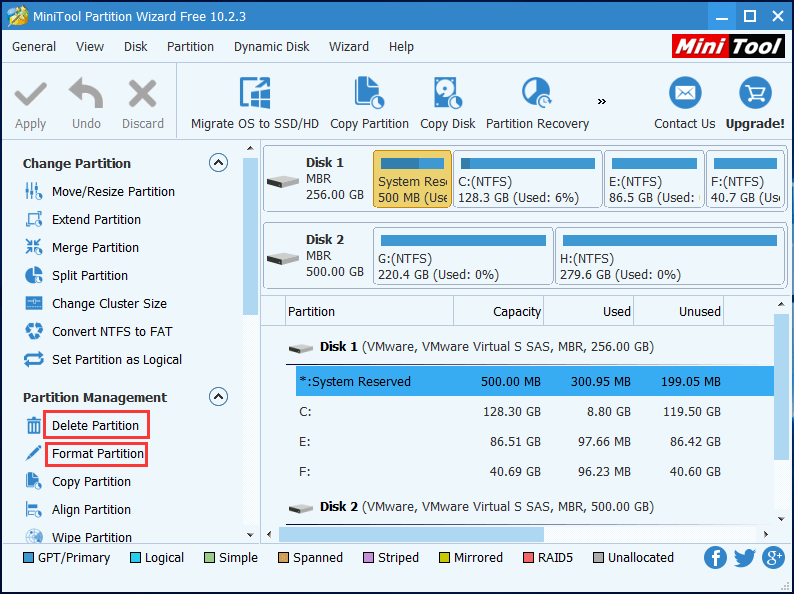Select the *:System Reserved table row

pos(535,381)
